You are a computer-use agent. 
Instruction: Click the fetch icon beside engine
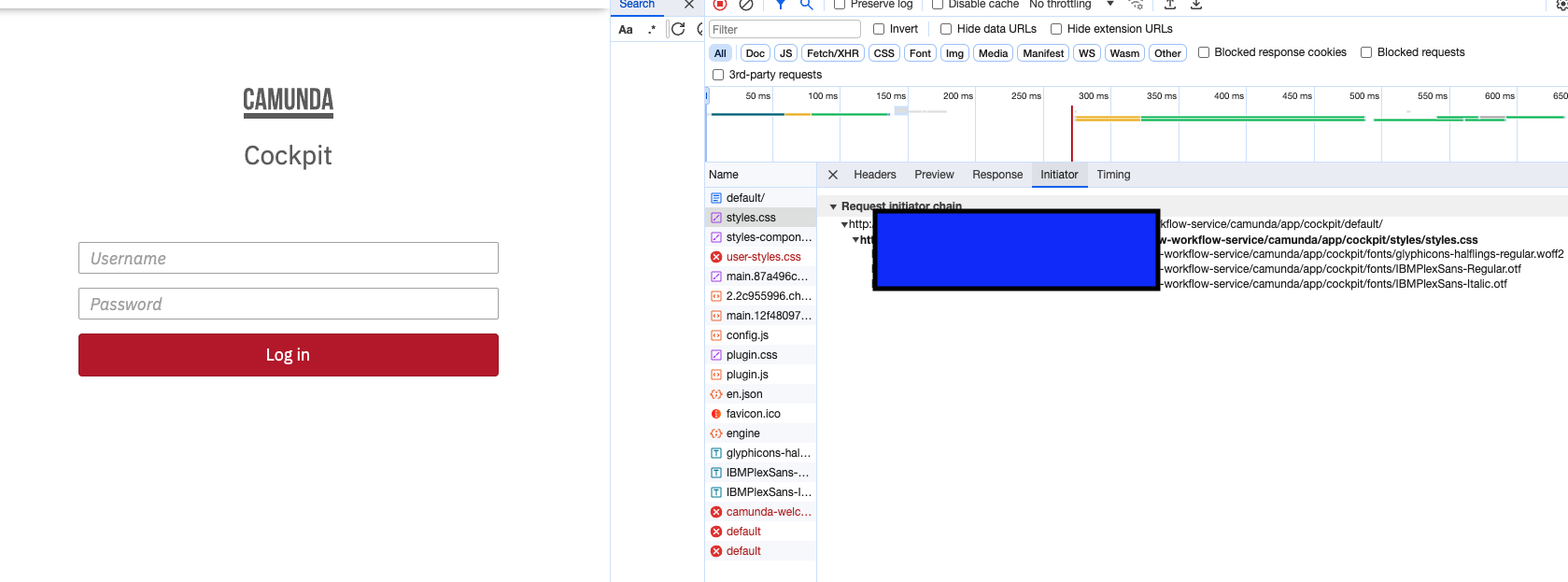[x=716, y=433]
